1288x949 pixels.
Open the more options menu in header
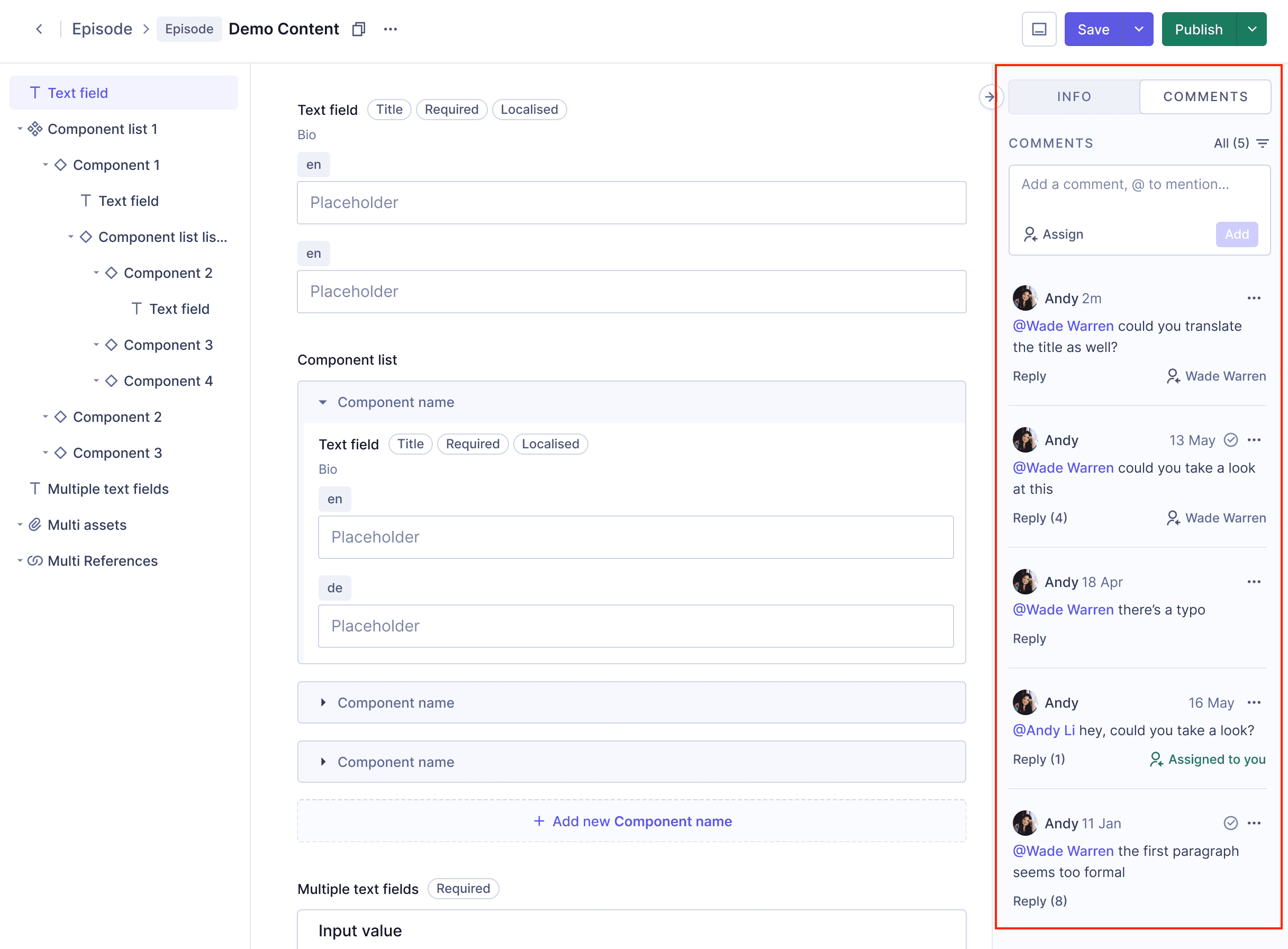pos(391,29)
